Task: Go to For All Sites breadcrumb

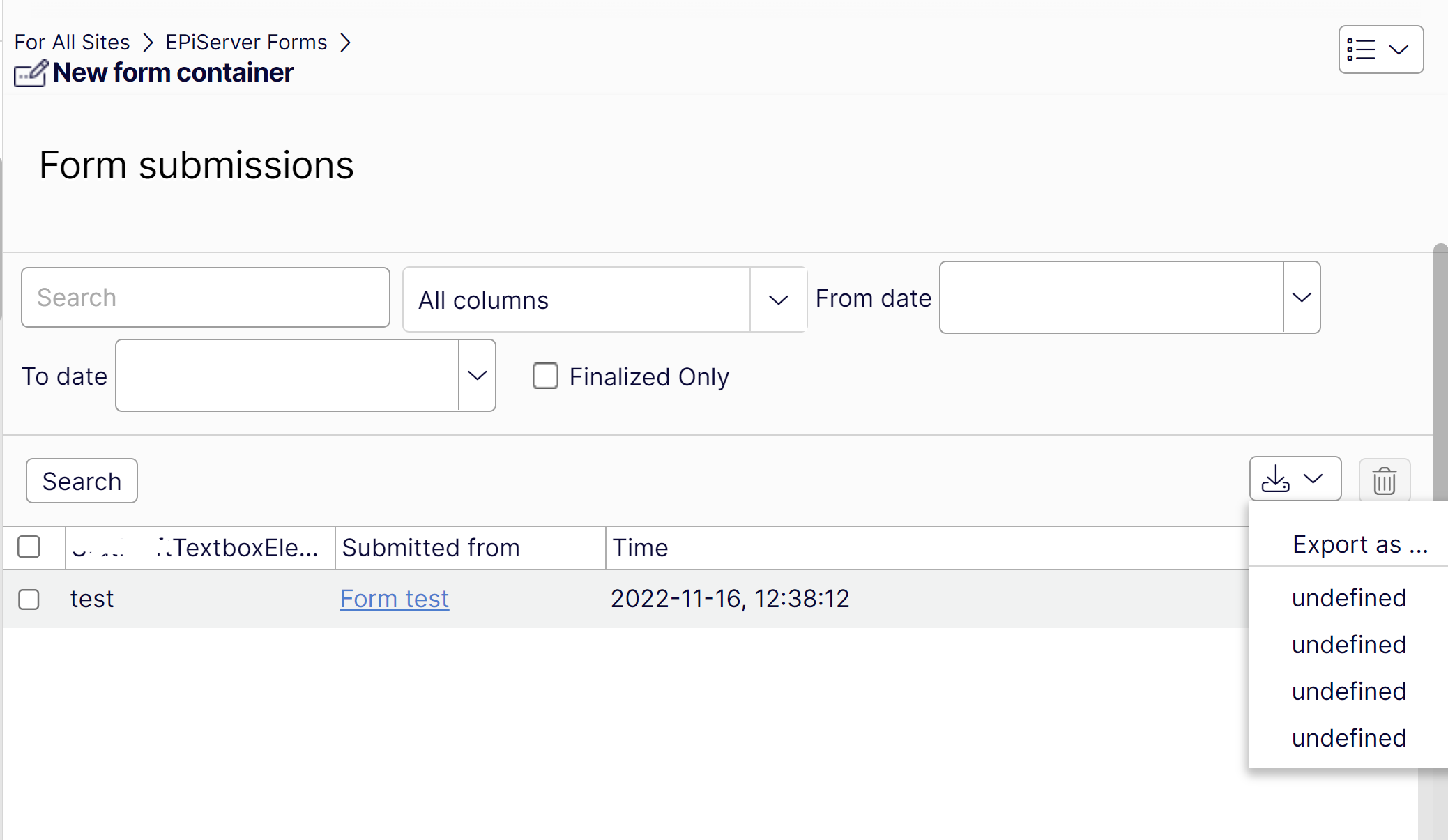Action: (73, 43)
